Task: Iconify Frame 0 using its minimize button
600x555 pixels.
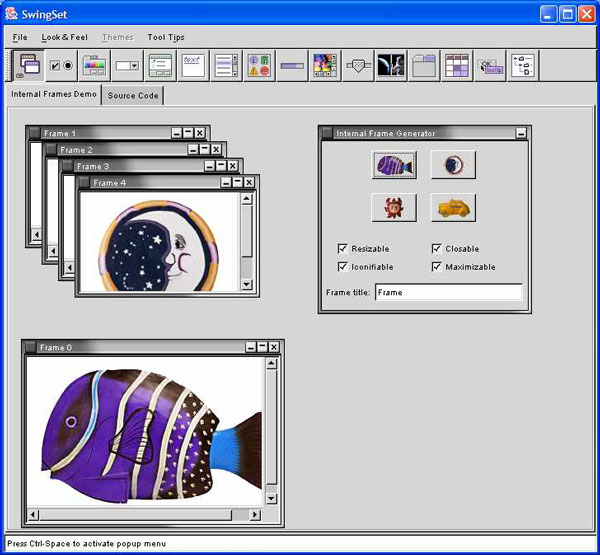Action: (x=251, y=347)
